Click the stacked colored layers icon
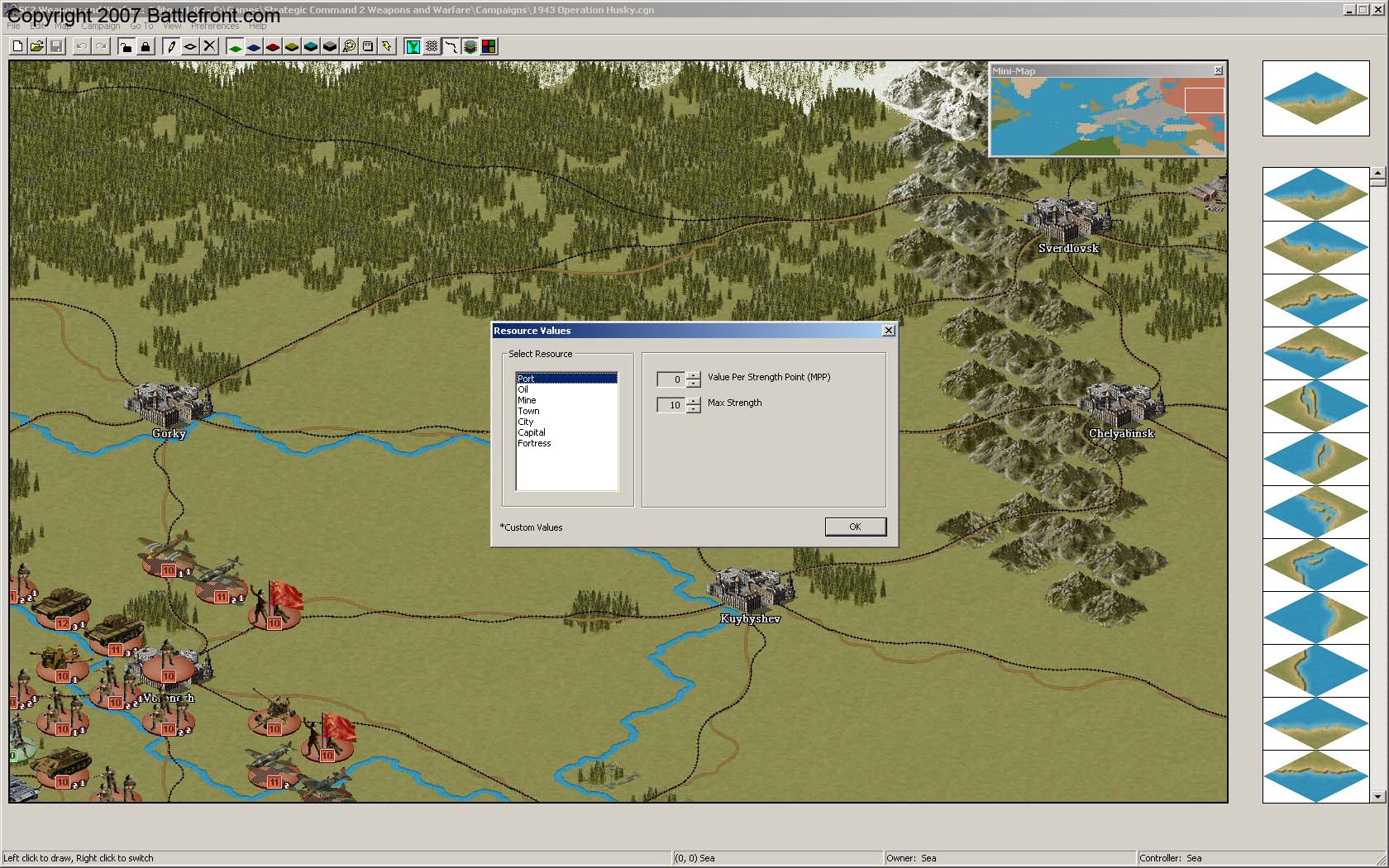 tap(470, 46)
